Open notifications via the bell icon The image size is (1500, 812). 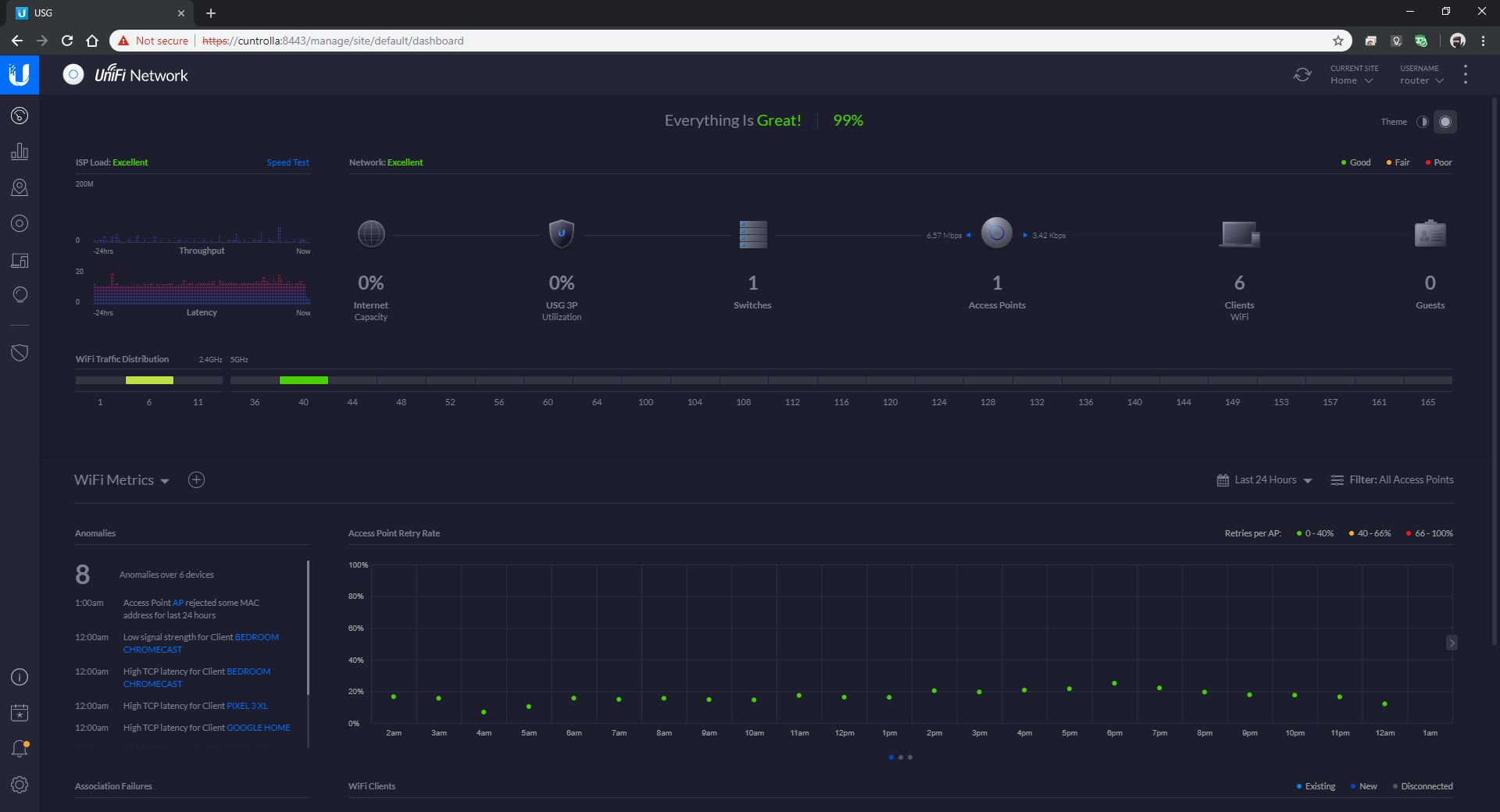(20, 748)
